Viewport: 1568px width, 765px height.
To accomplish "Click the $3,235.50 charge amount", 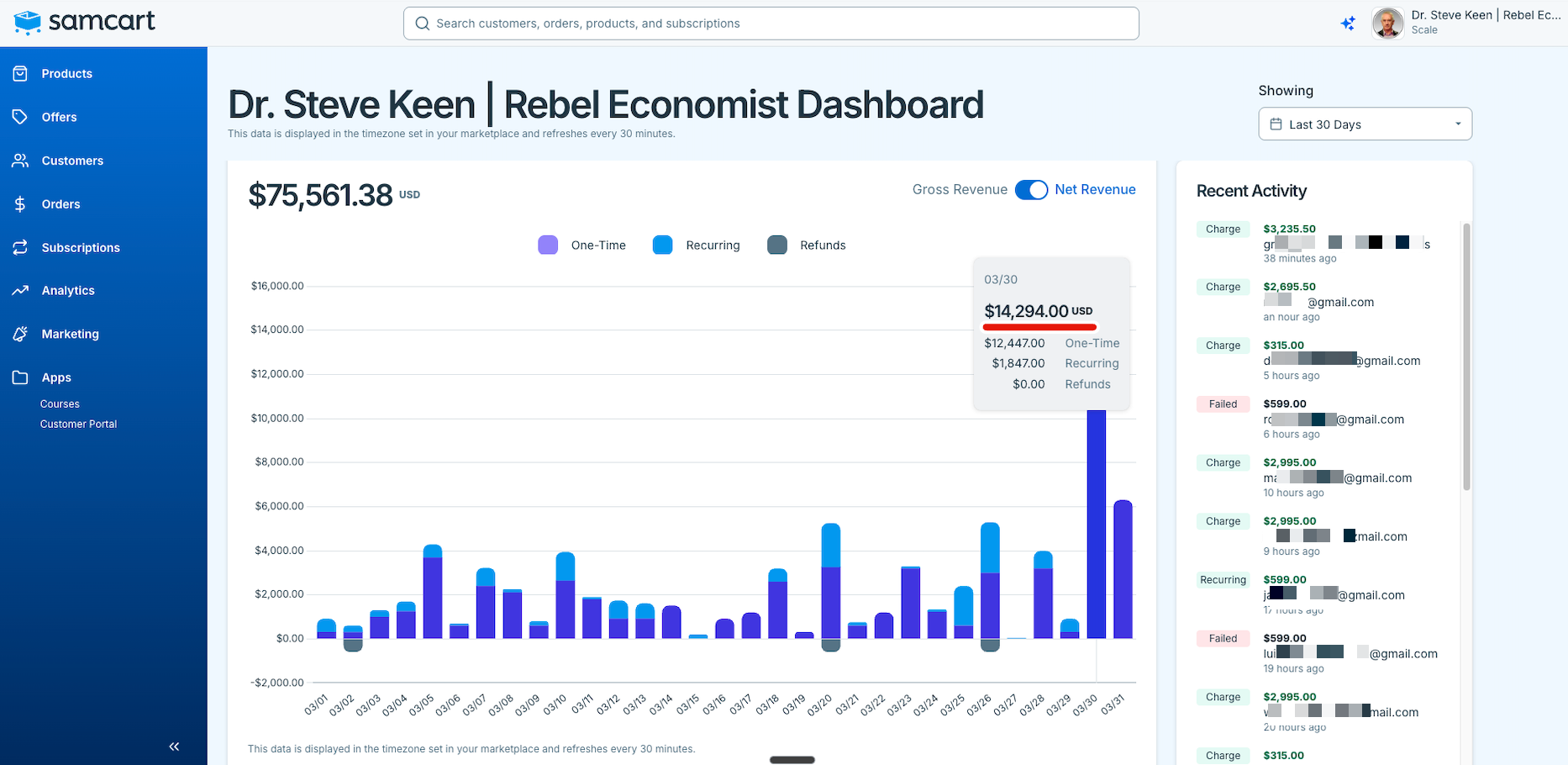I will (1289, 229).
